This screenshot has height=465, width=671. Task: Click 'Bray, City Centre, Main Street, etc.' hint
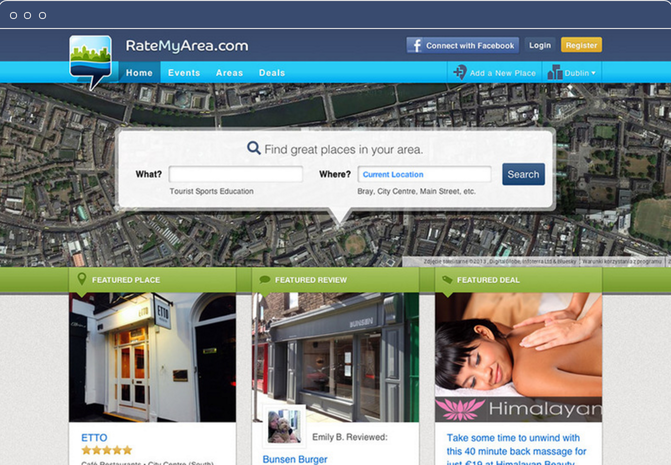416,191
